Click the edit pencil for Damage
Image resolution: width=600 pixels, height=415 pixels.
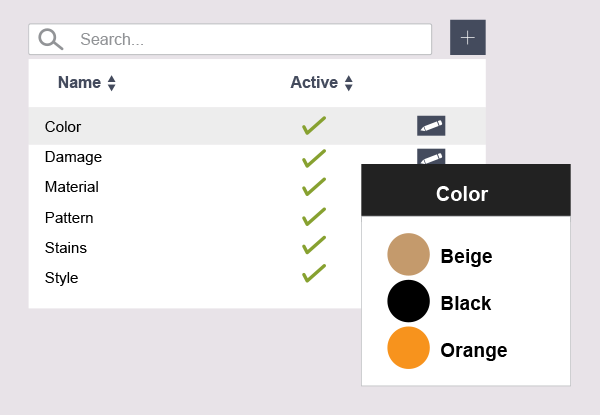(431, 156)
